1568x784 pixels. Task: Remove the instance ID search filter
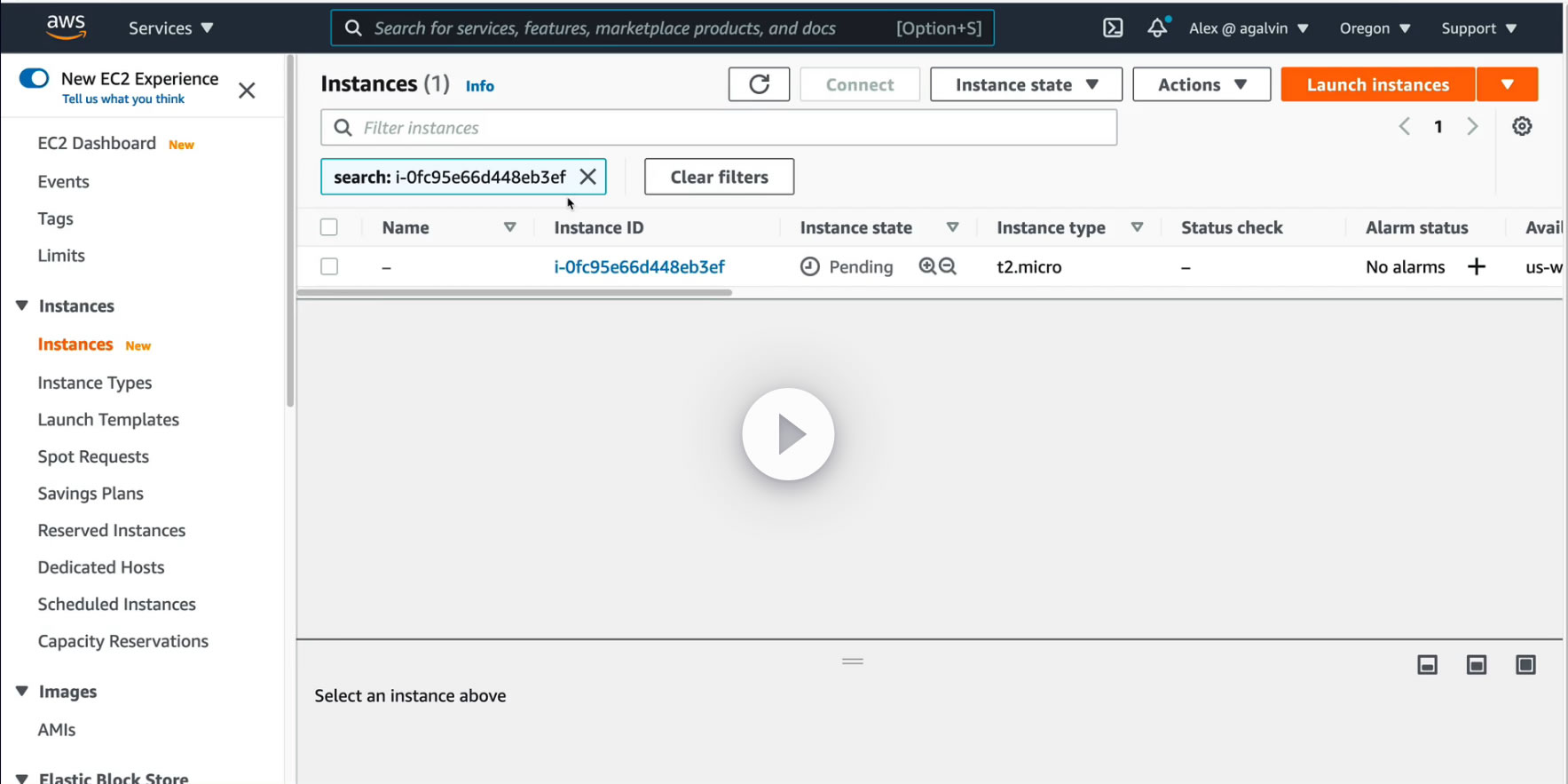click(587, 177)
